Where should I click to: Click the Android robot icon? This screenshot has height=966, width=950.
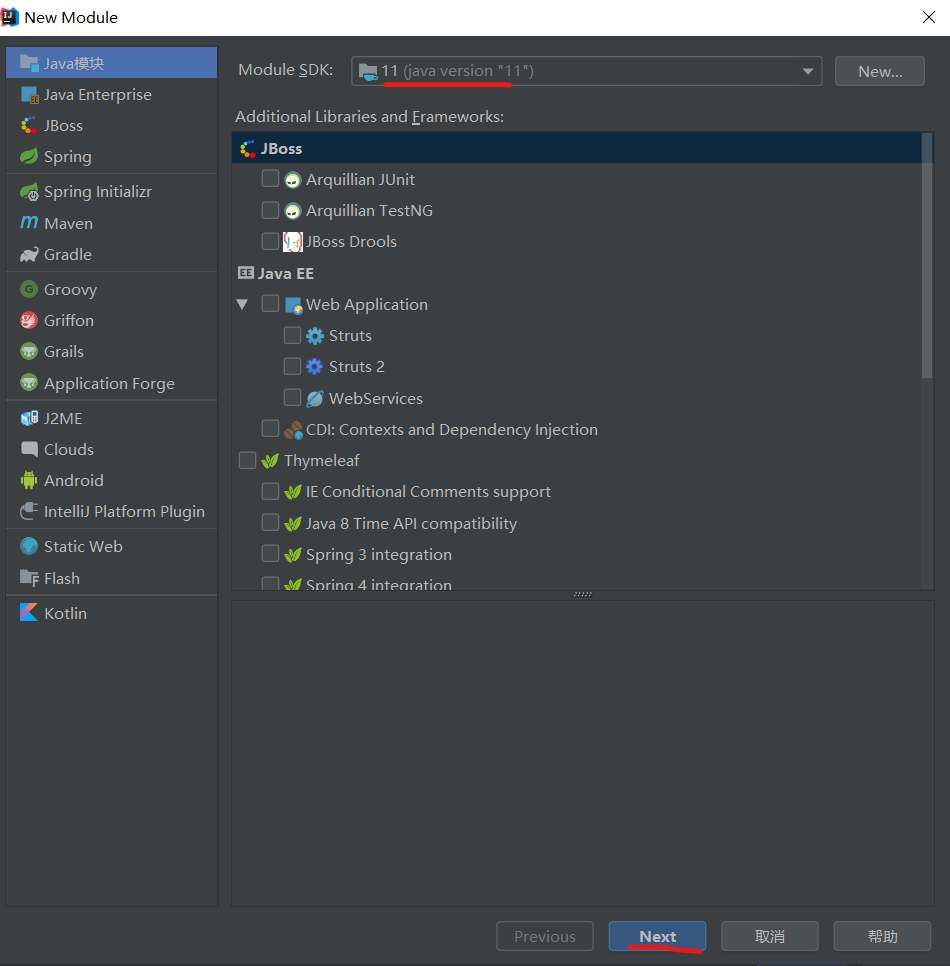[x=29, y=481]
